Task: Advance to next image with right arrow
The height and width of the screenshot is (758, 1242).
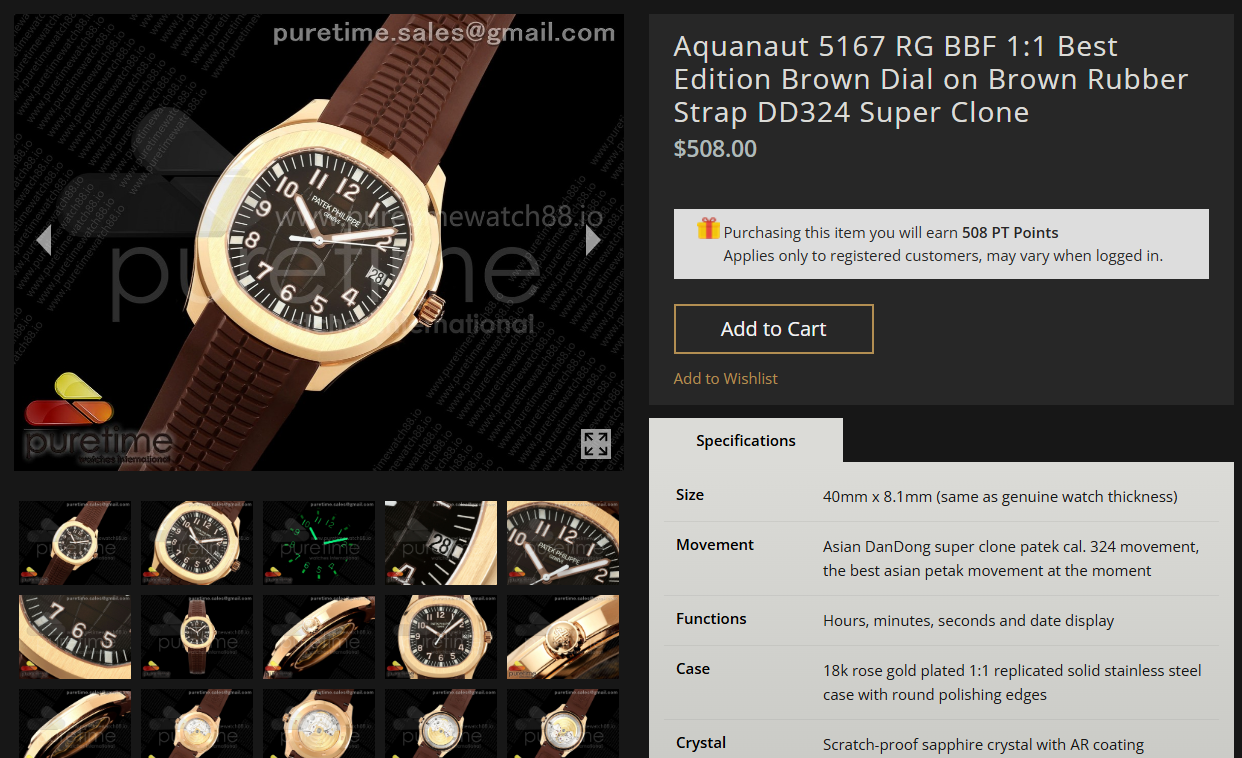Action: (593, 240)
